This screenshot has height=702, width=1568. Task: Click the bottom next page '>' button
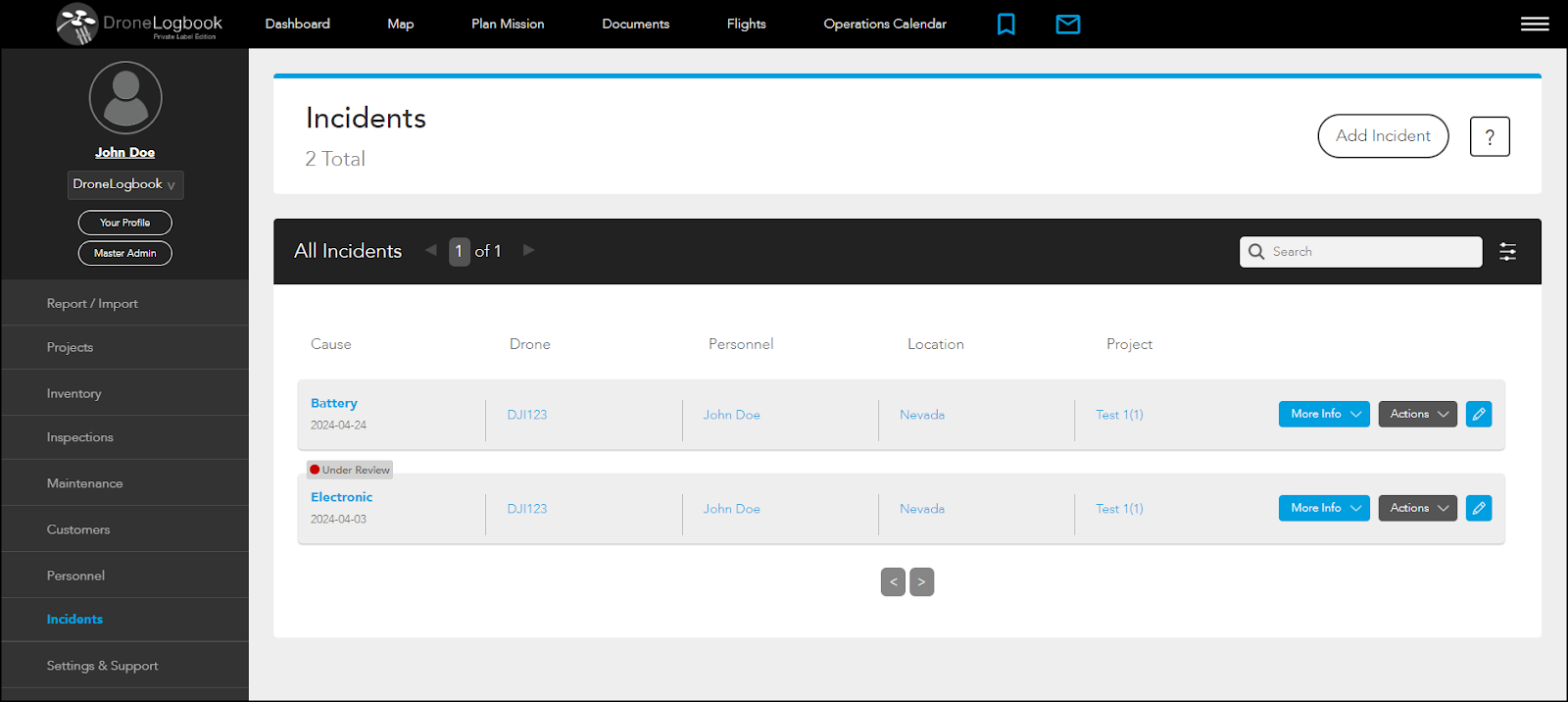point(921,581)
